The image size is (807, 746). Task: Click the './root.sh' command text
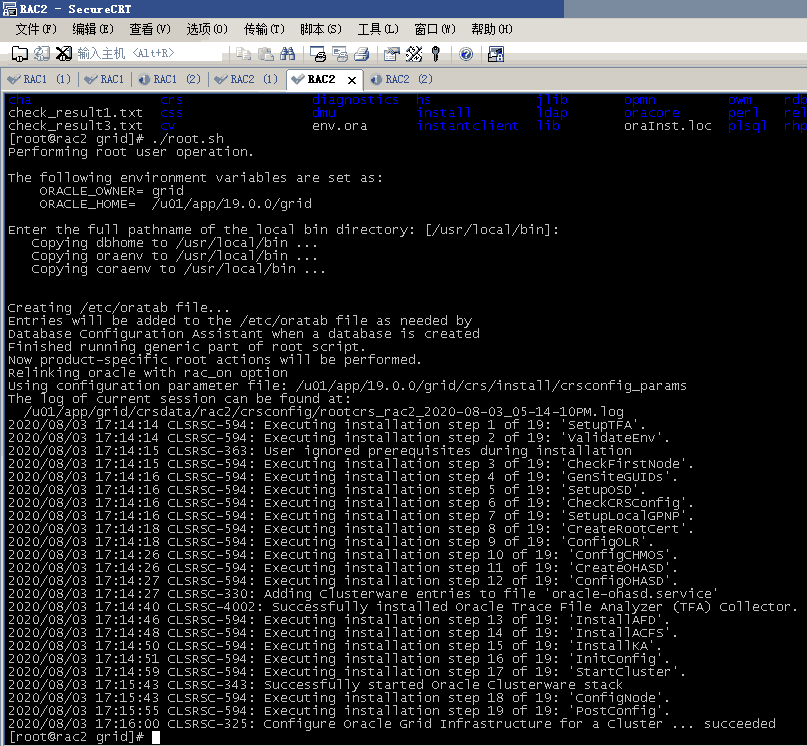188,139
